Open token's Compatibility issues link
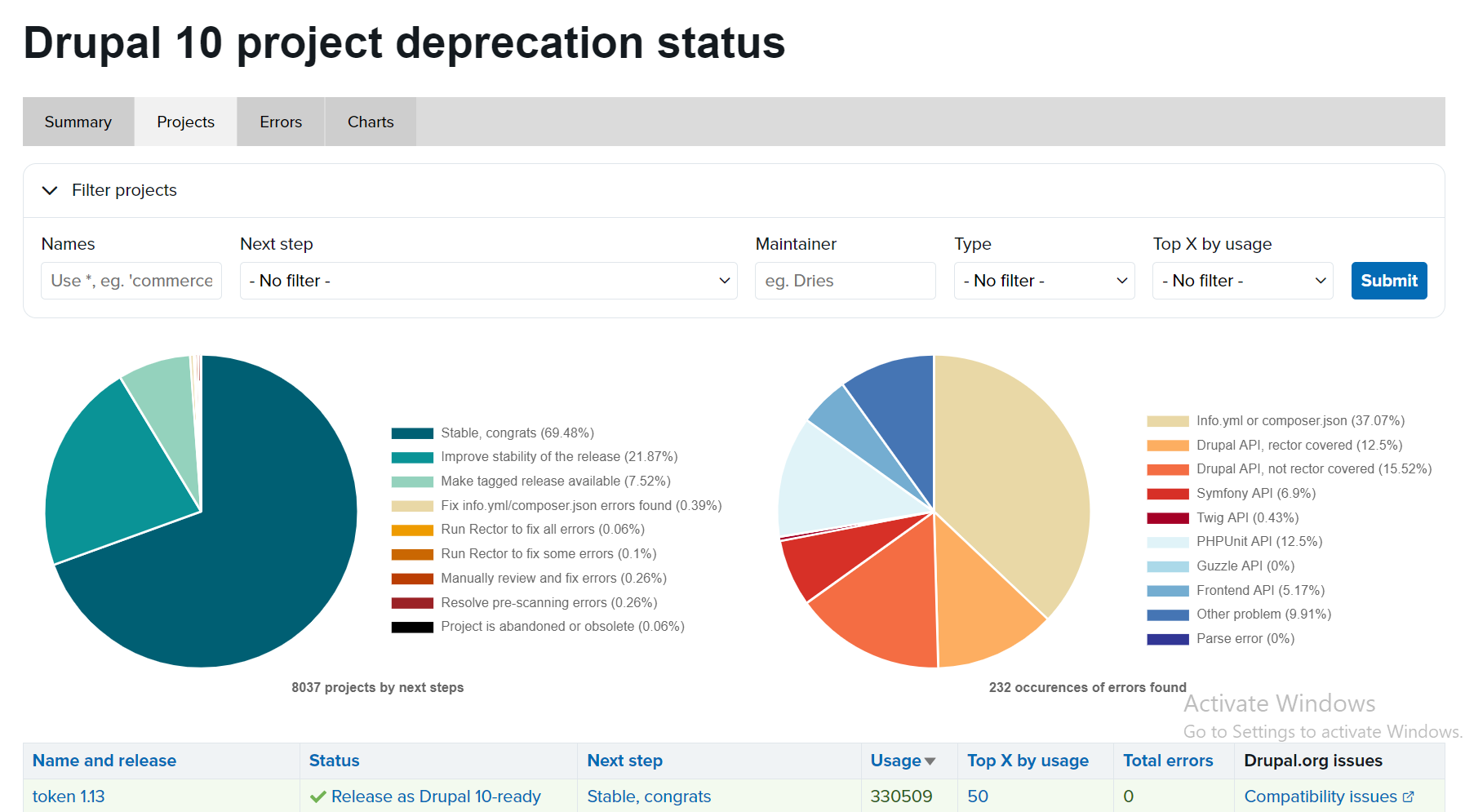The width and height of the screenshot is (1465, 812). [x=1321, y=796]
